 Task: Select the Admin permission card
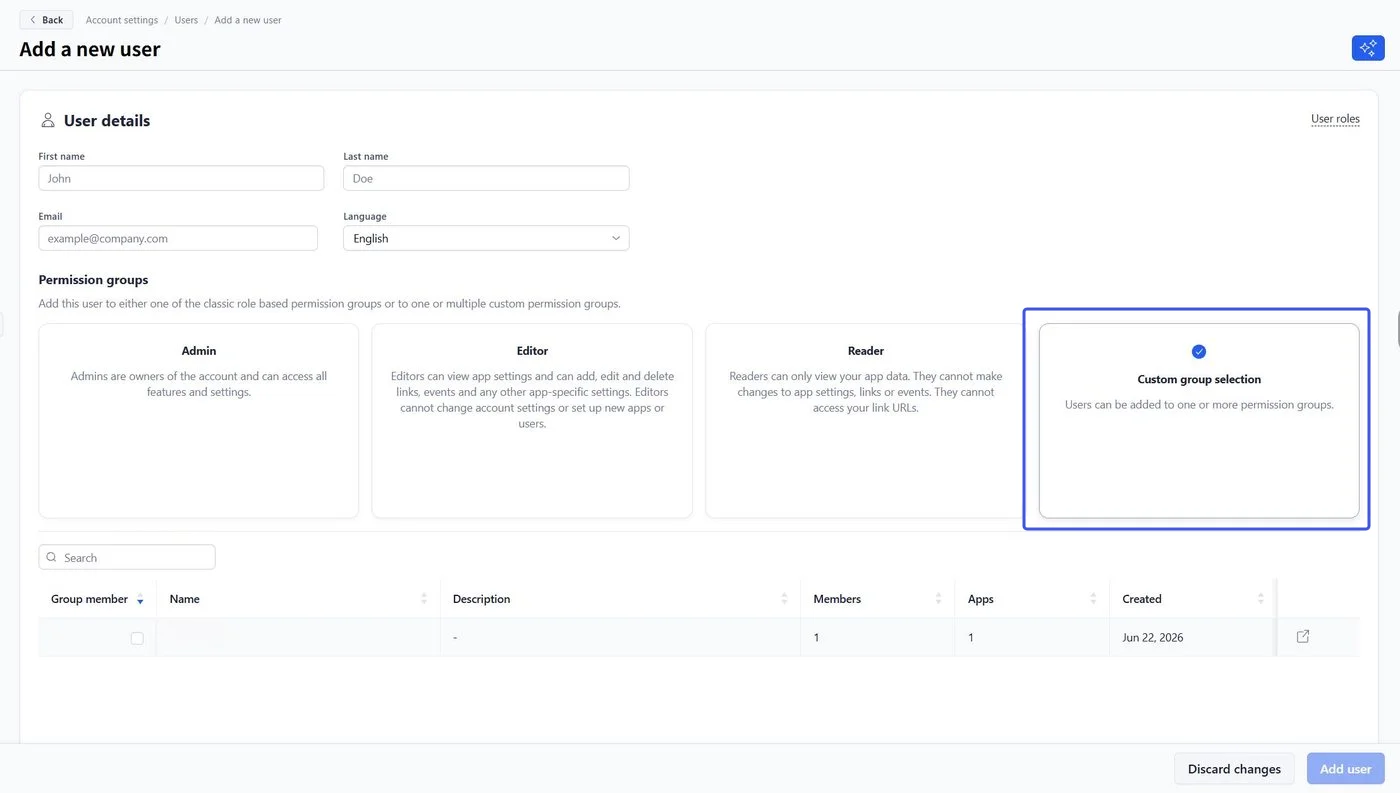199,420
